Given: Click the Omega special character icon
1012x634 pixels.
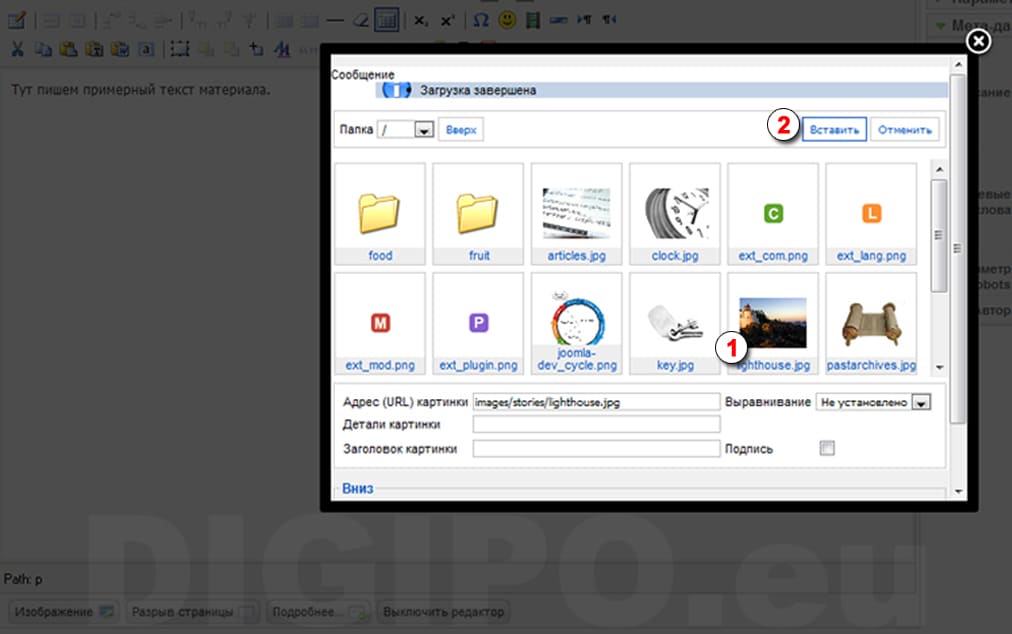Looking at the screenshot, I should tap(480, 19).
